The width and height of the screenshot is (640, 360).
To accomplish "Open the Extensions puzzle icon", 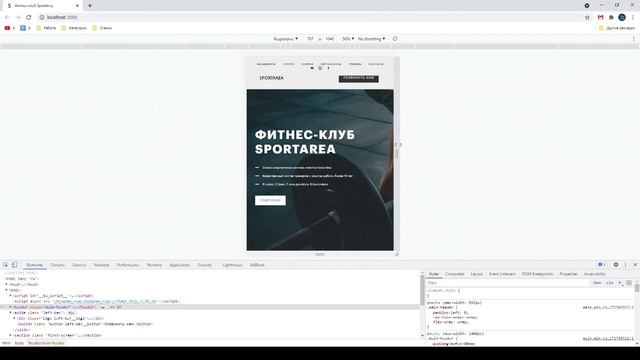I will [611, 17].
